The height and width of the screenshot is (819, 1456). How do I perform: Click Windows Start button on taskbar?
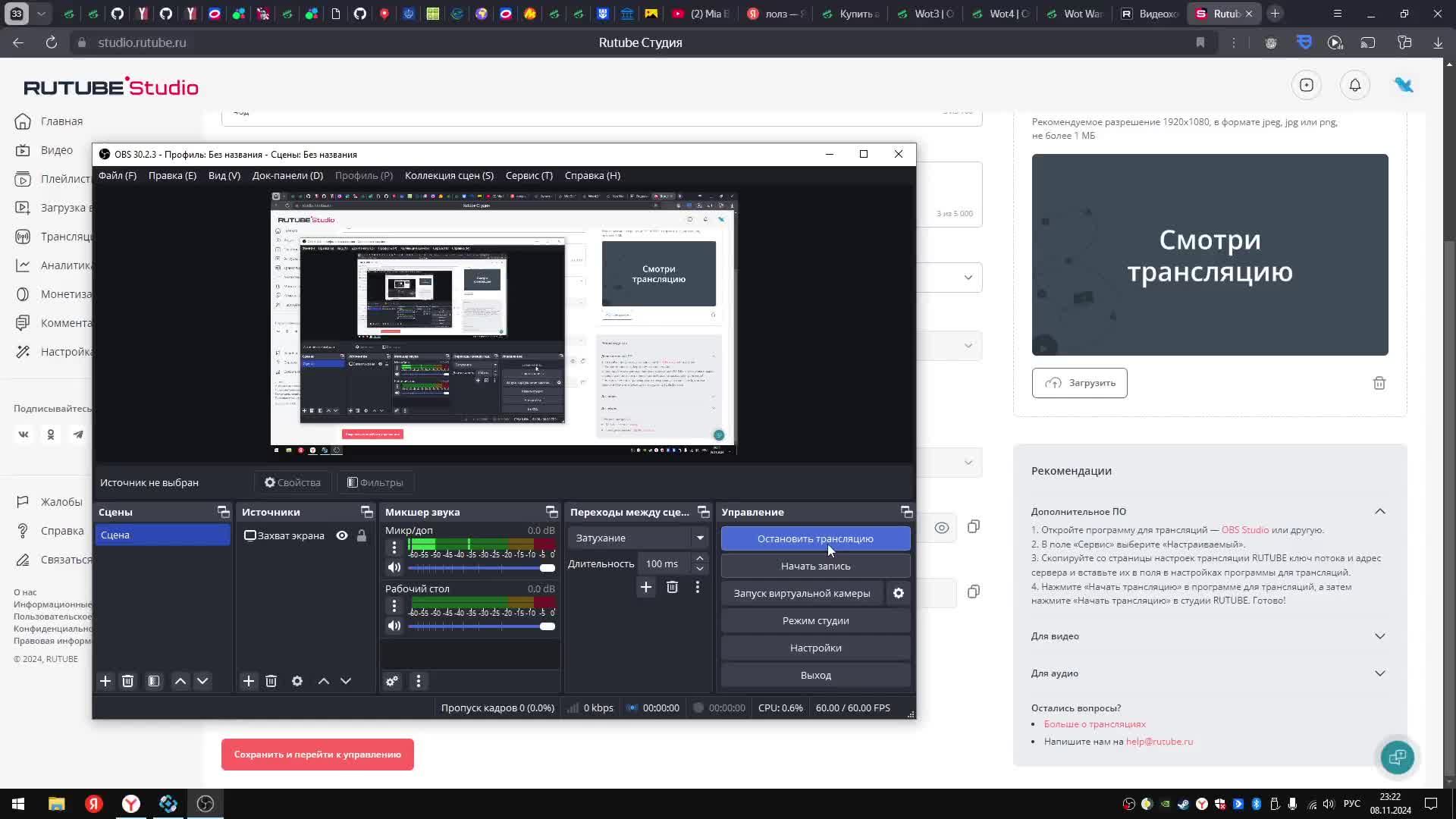18,804
